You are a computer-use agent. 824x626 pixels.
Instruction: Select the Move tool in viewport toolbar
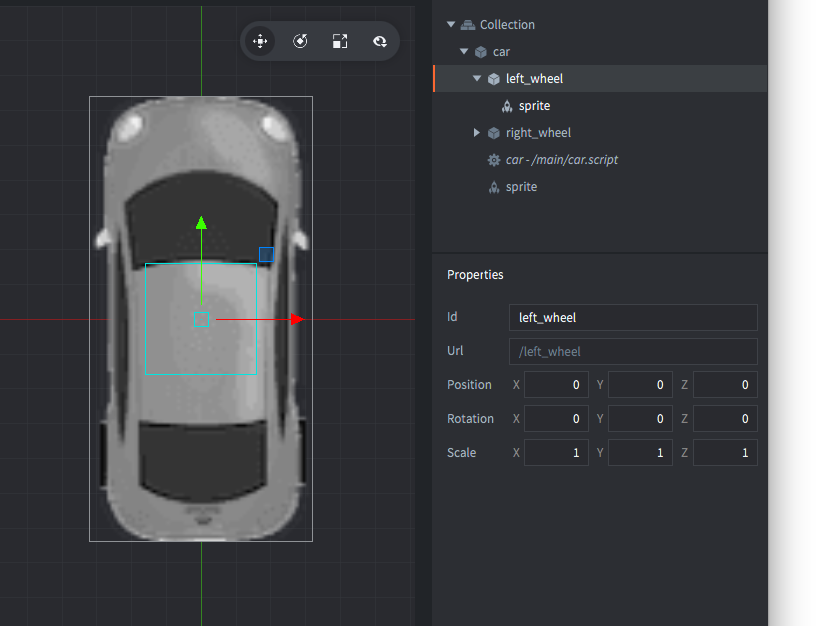pyautogui.click(x=260, y=41)
